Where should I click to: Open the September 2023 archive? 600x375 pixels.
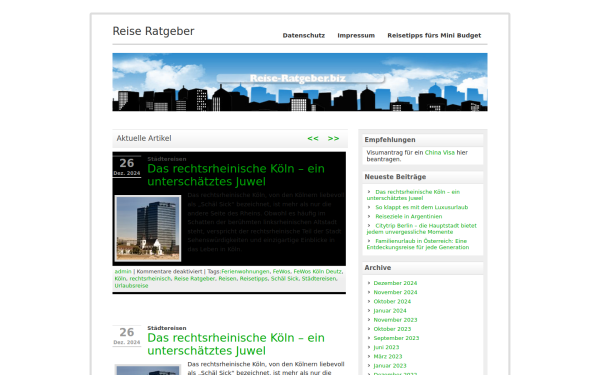tap(396, 338)
